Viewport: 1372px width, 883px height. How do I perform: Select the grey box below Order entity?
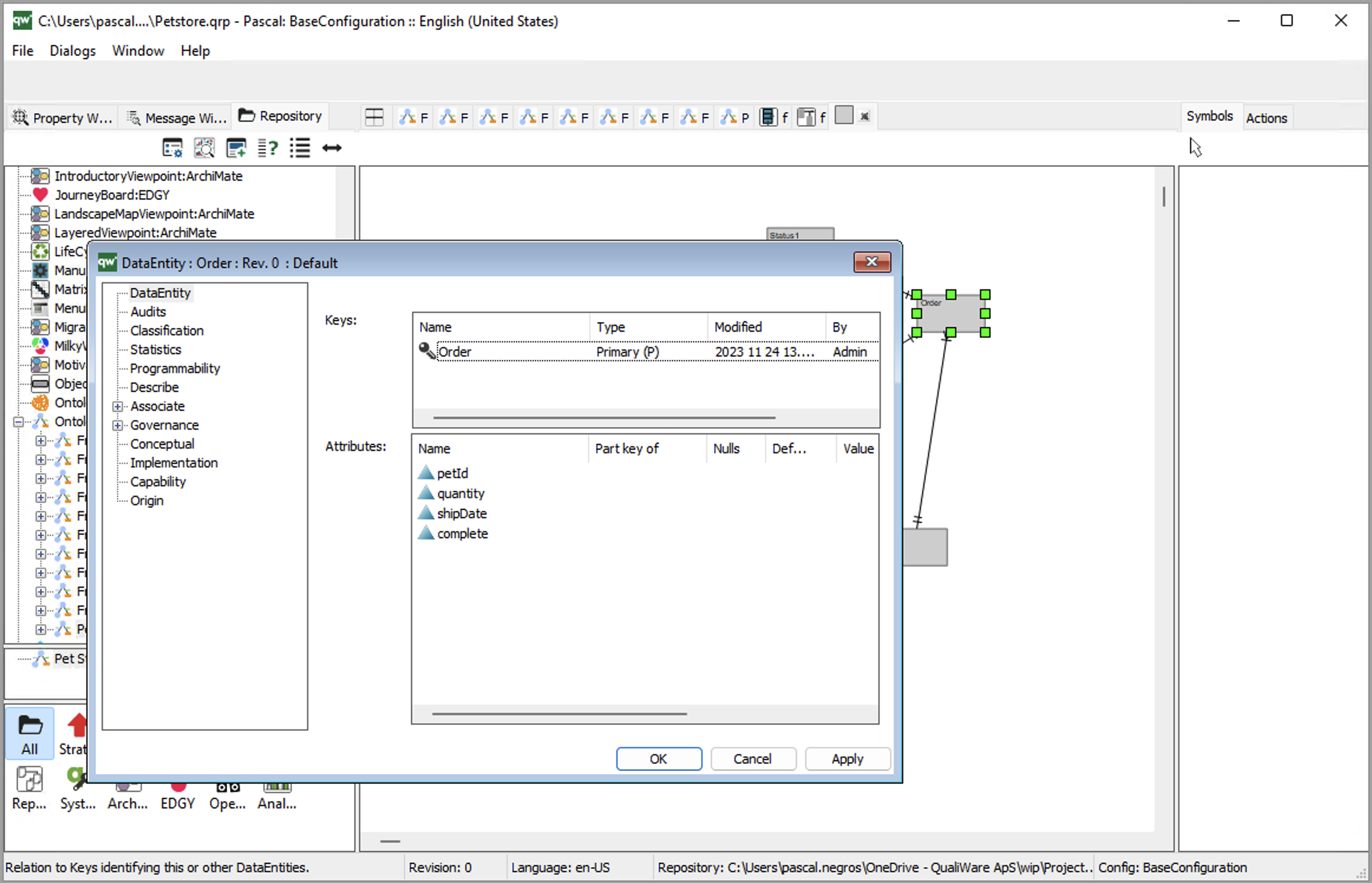[x=925, y=547]
